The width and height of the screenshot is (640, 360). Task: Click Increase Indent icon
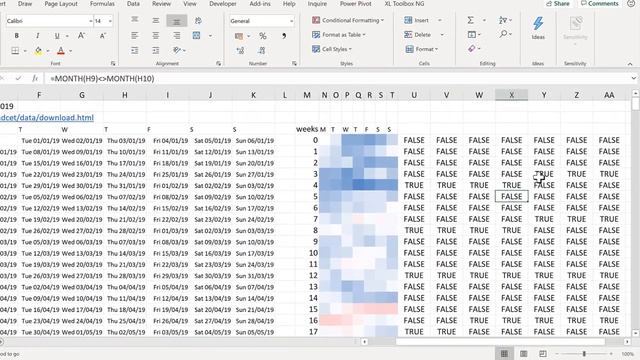(x=156, y=51)
